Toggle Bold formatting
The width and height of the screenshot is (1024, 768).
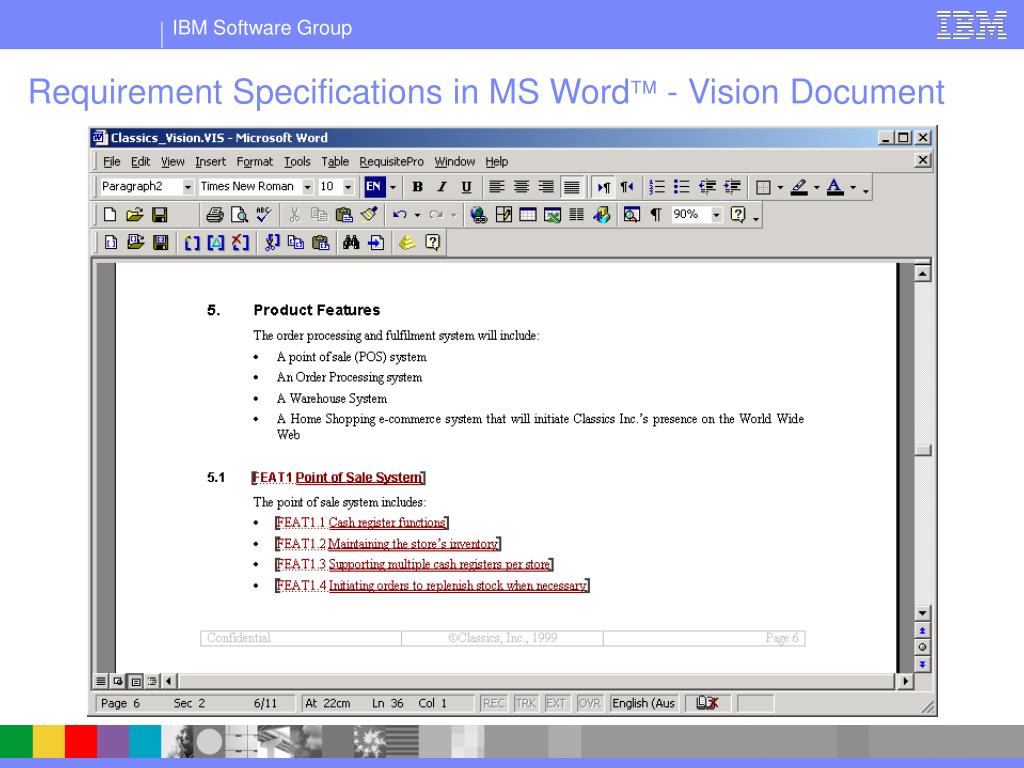417,187
